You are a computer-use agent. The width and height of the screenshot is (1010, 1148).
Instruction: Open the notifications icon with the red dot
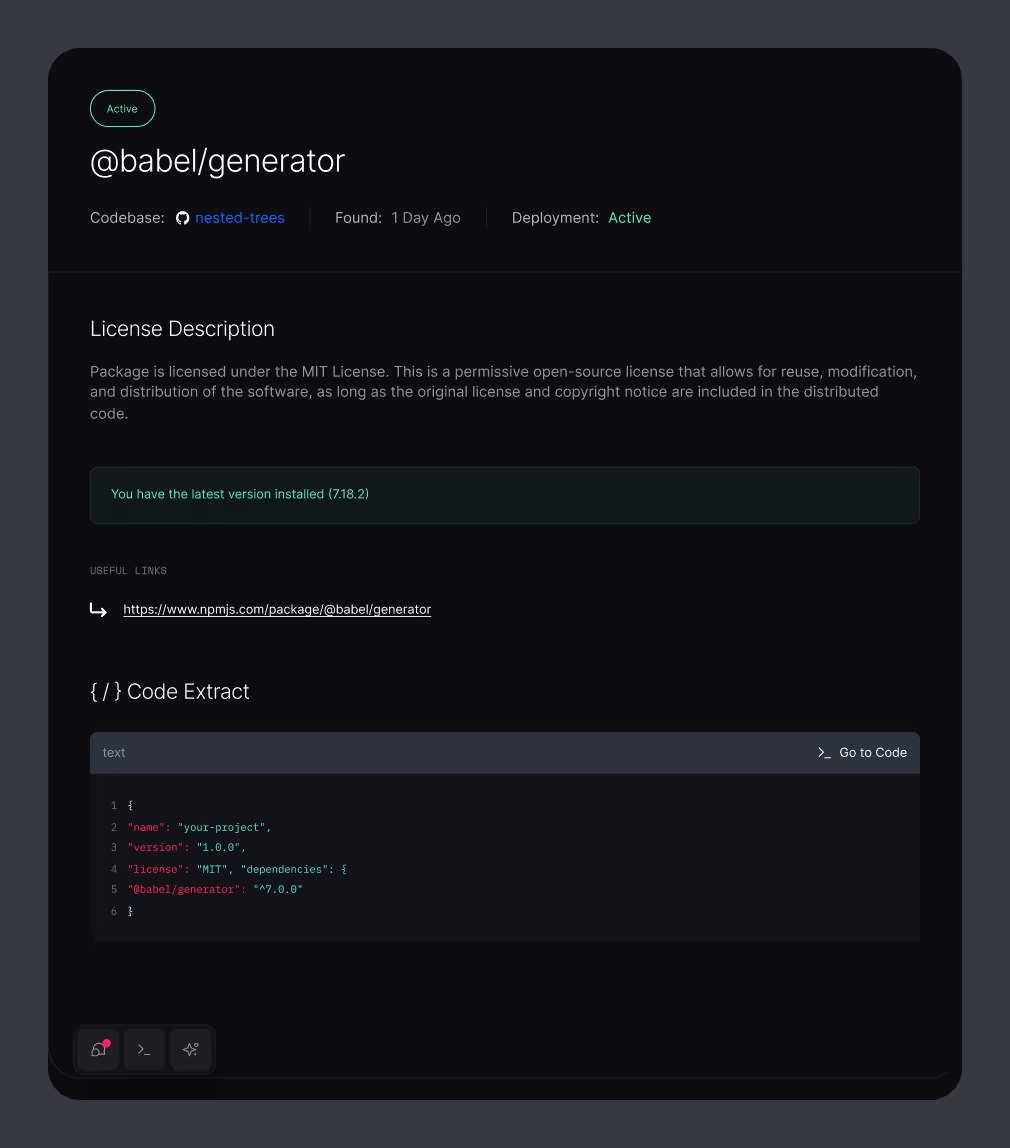click(99, 1049)
